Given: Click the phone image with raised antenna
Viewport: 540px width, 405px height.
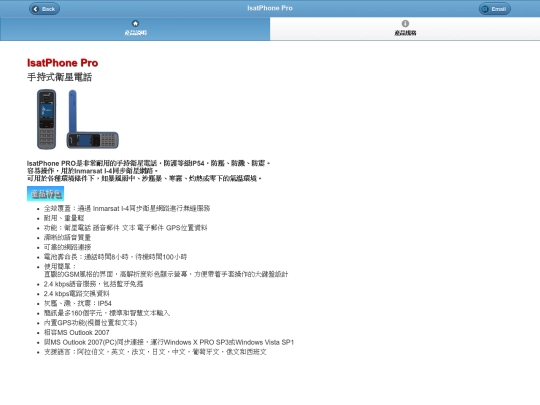Looking at the screenshot, I should pyautogui.click(x=92, y=119).
